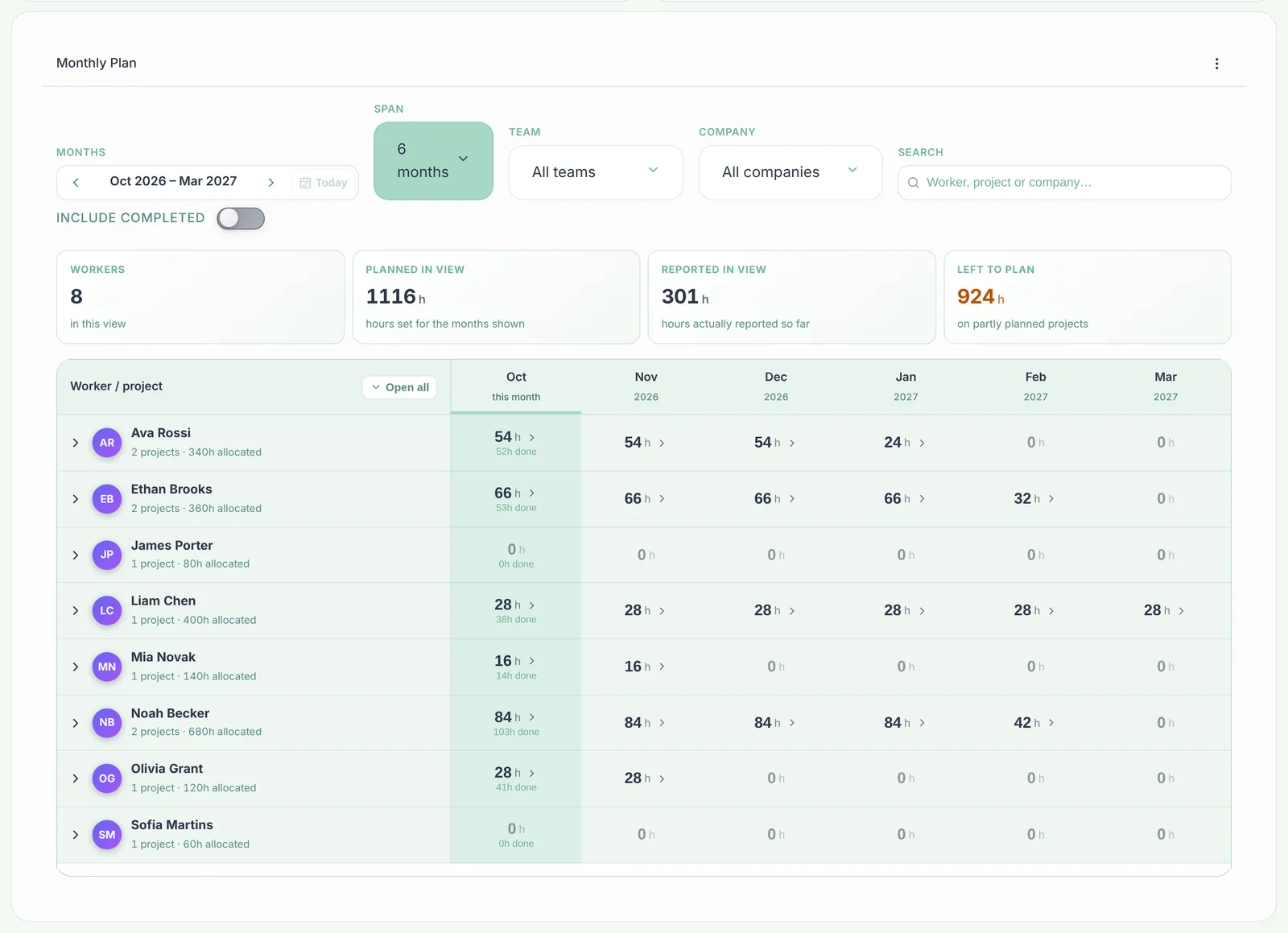Open Ethan Brooks' January 66h cell
Image resolution: width=1288 pixels, height=933 pixels.
coord(905,499)
